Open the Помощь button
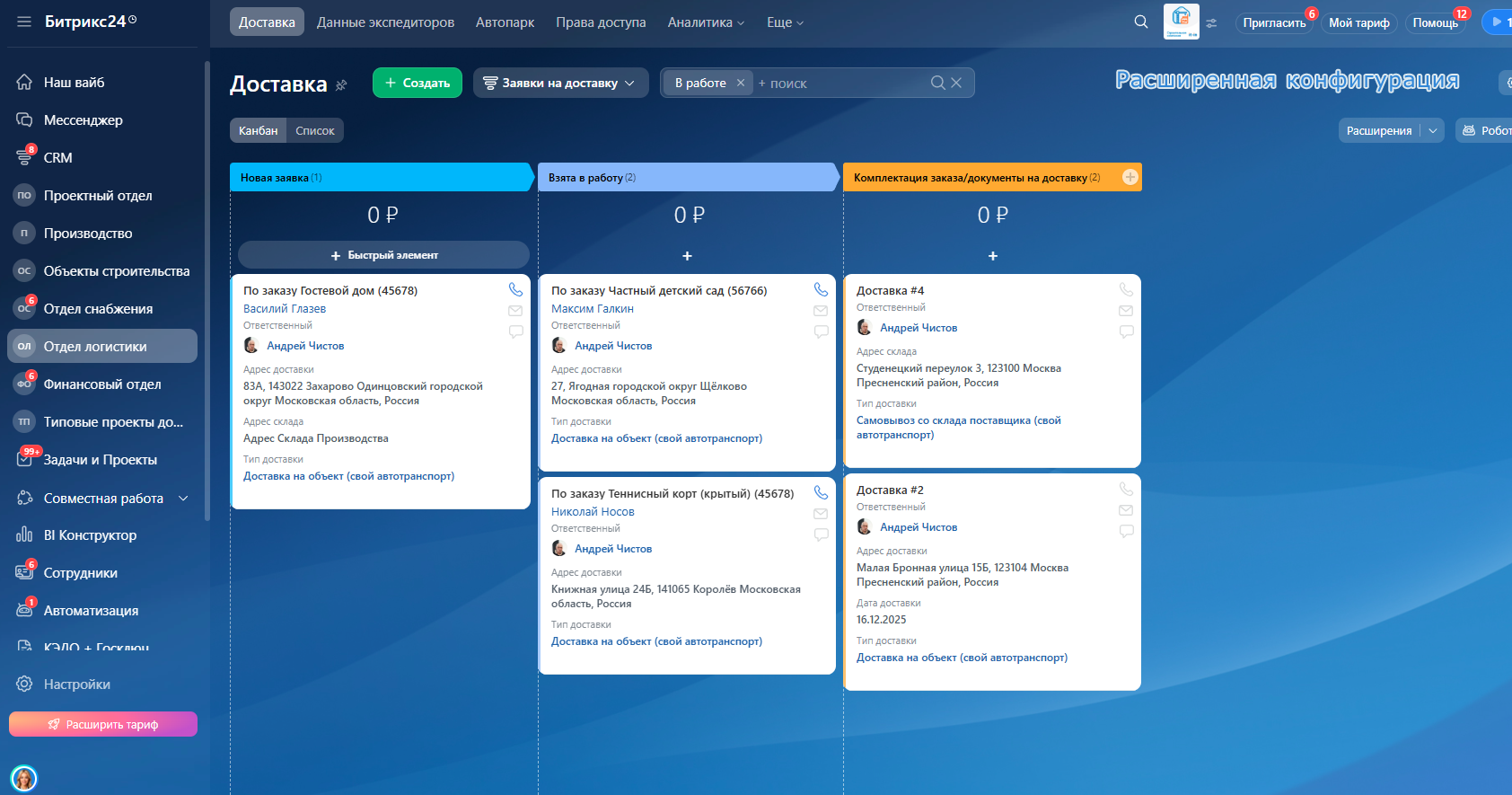The image size is (1512, 795). pos(1435,22)
